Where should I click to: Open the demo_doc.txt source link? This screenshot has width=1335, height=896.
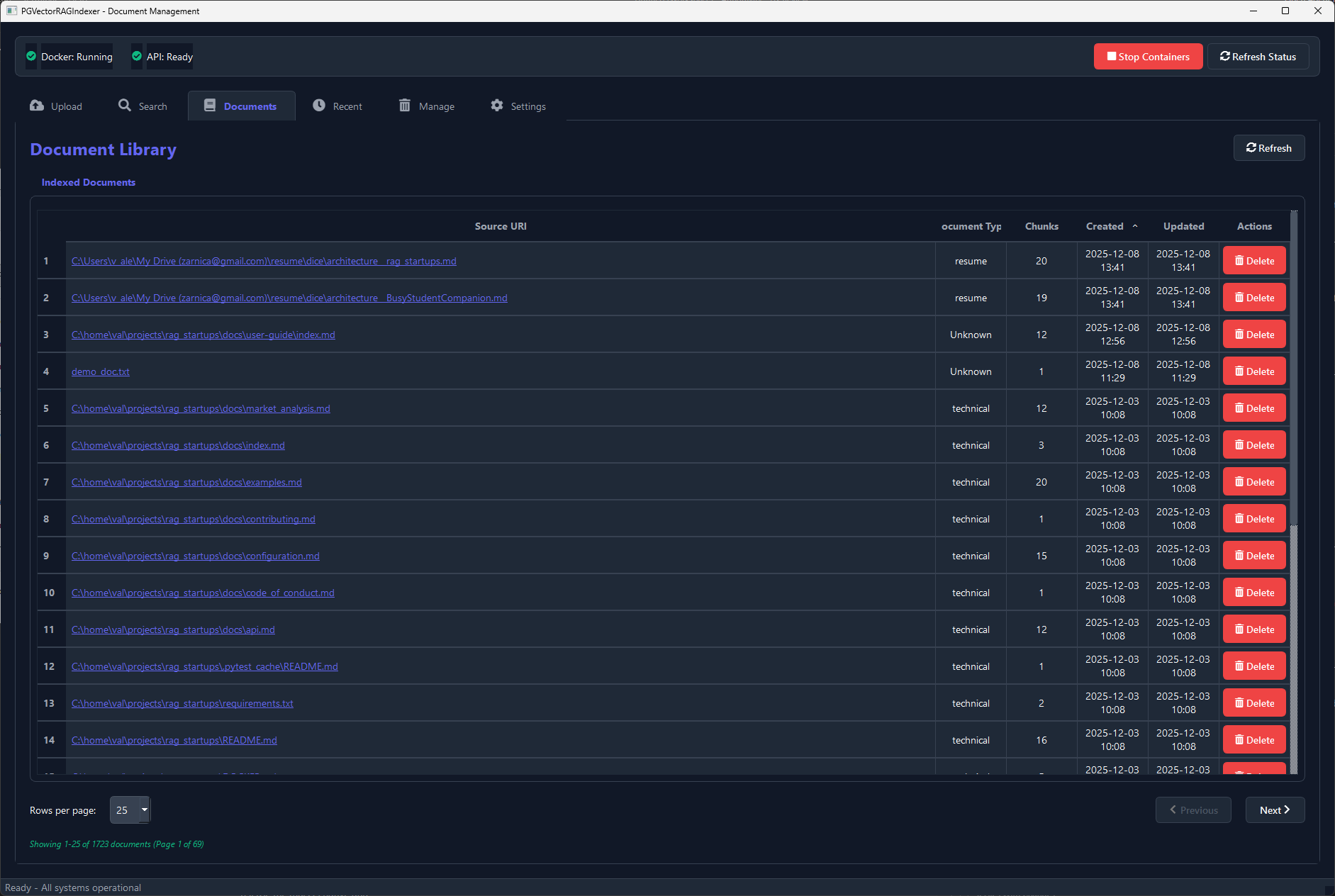(100, 371)
